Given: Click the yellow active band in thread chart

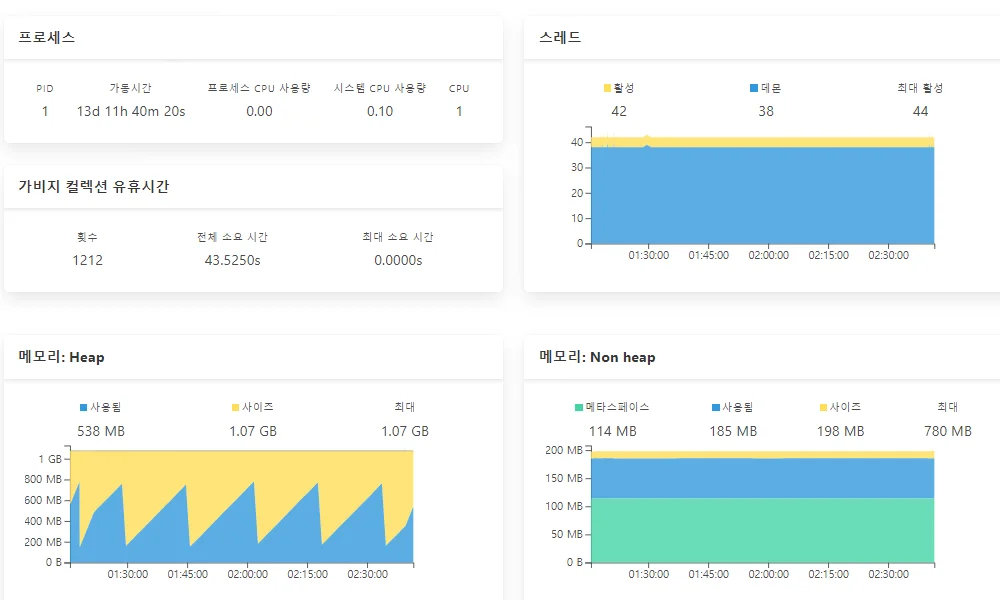Looking at the screenshot, I should coord(763,142).
